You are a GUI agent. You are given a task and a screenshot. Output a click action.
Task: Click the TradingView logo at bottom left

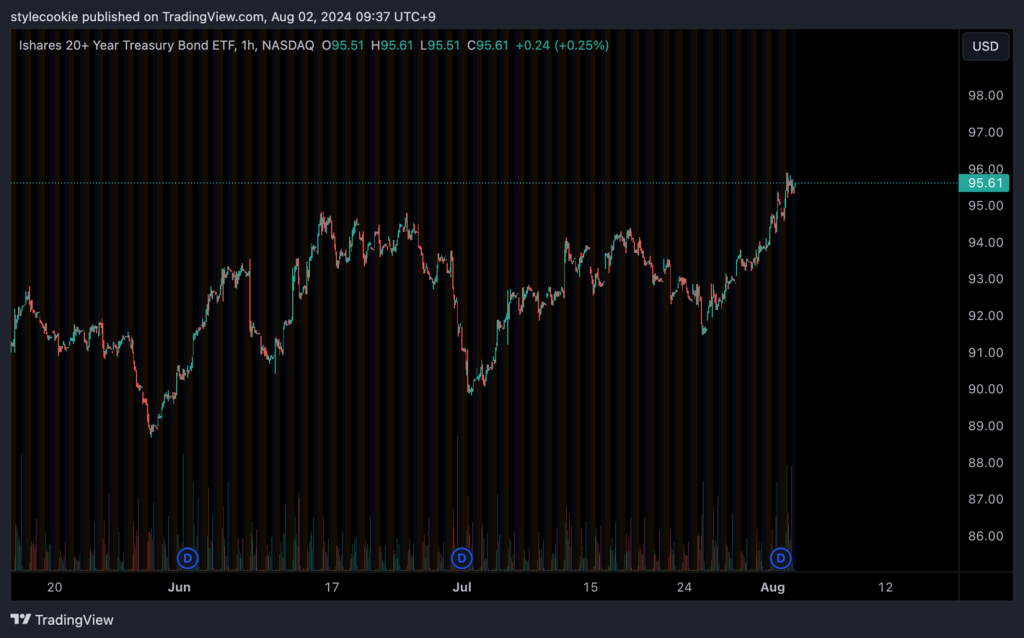(x=62, y=620)
